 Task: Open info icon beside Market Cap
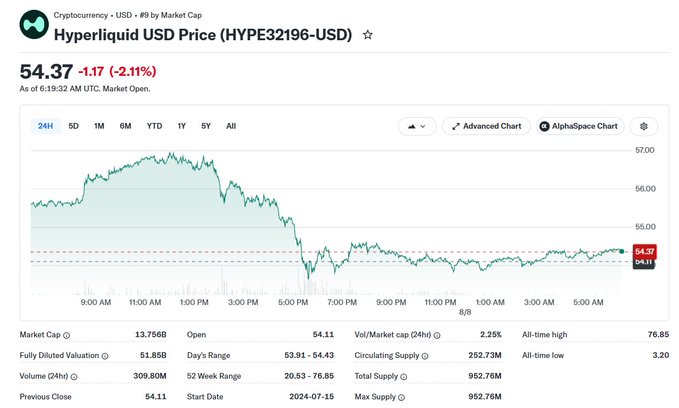(66, 335)
